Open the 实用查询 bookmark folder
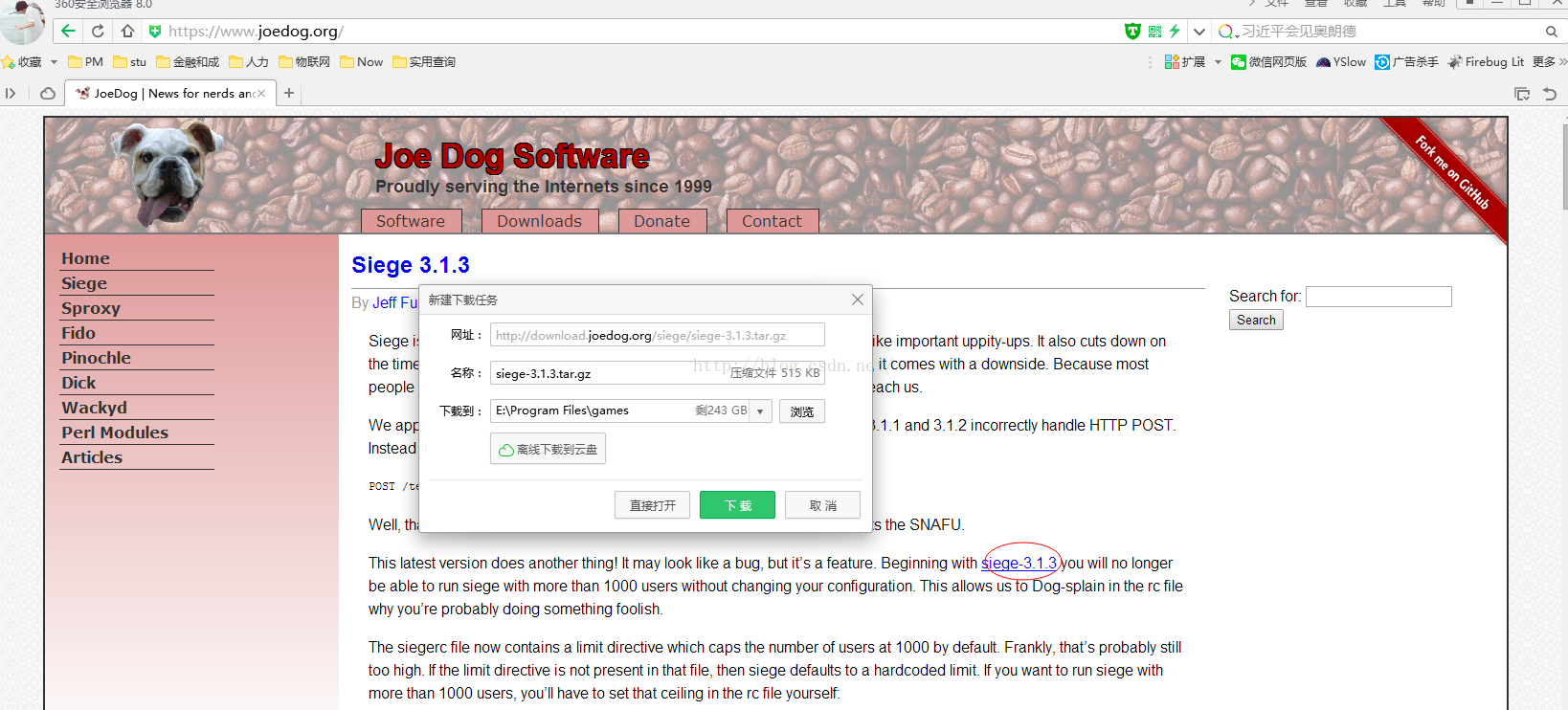Image resolution: width=1568 pixels, height=710 pixels. coord(424,62)
